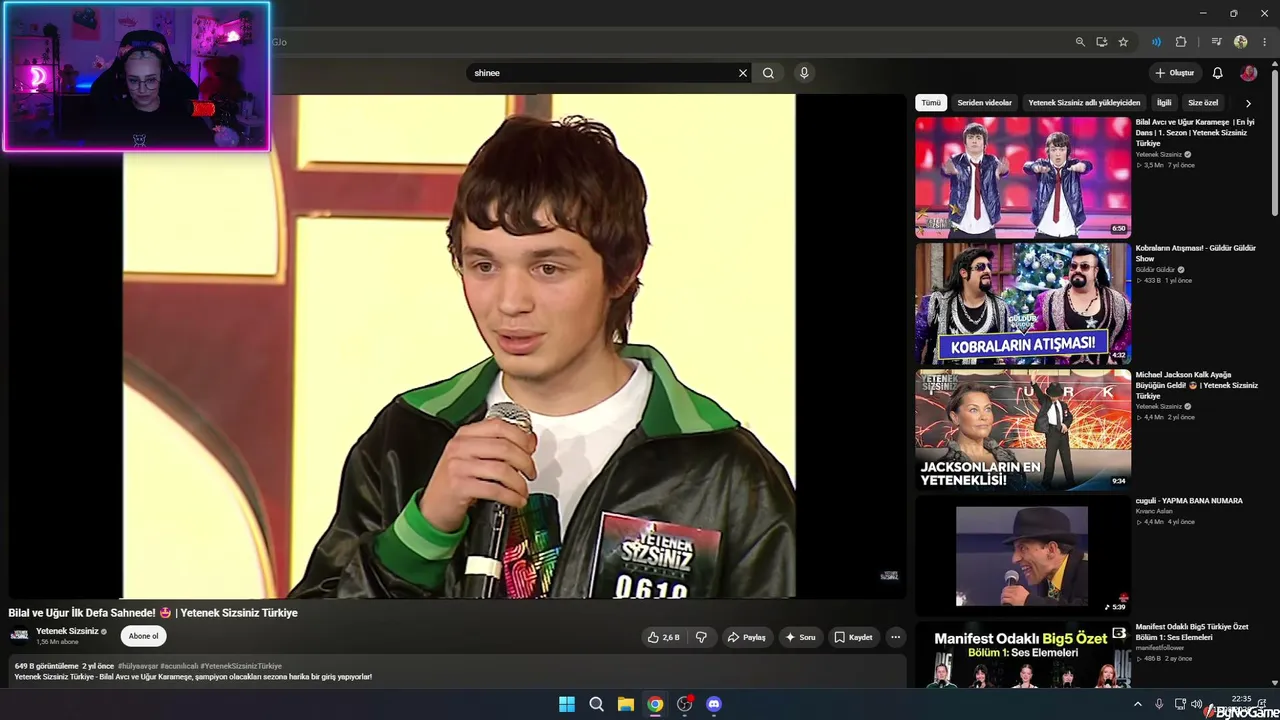1280x720 pixels.
Task: Bookmark this page with the star icon
Action: coord(1123,42)
